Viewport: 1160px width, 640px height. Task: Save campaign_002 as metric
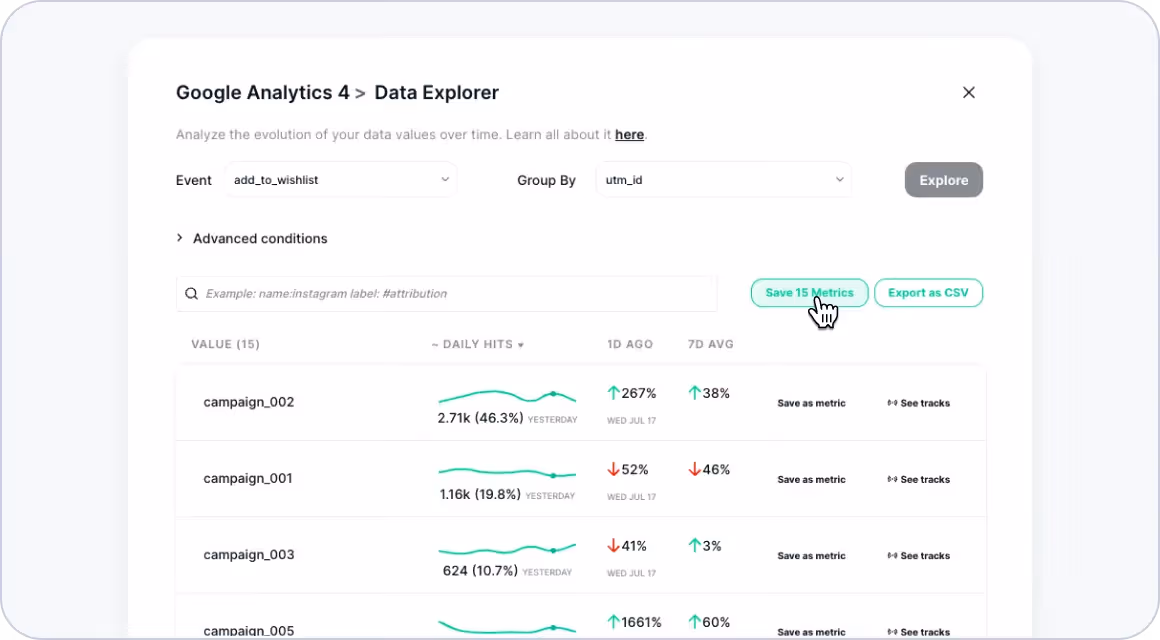point(811,403)
